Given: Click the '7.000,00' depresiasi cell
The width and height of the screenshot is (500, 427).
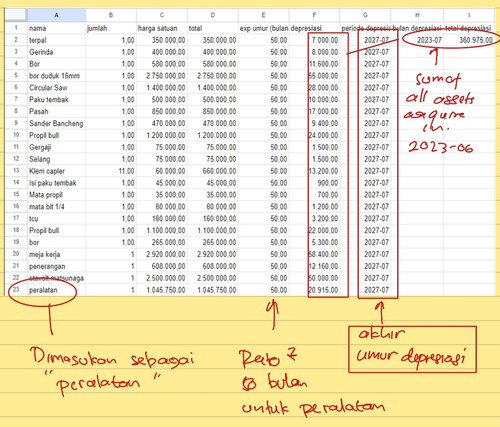Looking at the screenshot, I should pos(315,40).
